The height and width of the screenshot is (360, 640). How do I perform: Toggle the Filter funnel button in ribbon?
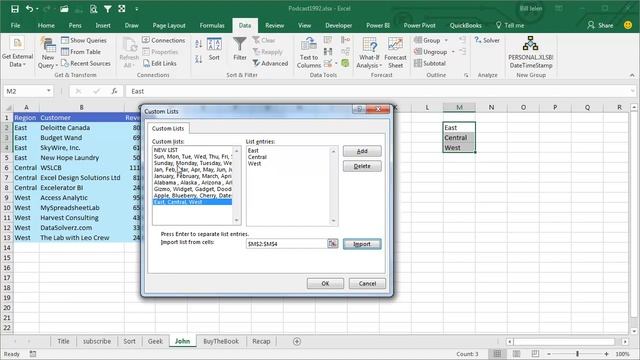pos(240,49)
